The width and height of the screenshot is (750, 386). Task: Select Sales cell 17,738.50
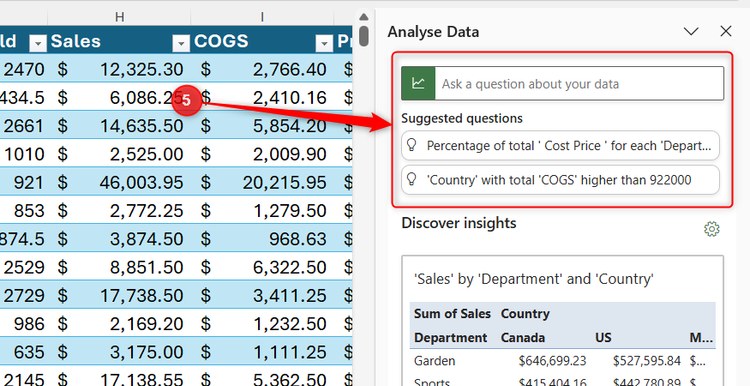[x=119, y=295]
